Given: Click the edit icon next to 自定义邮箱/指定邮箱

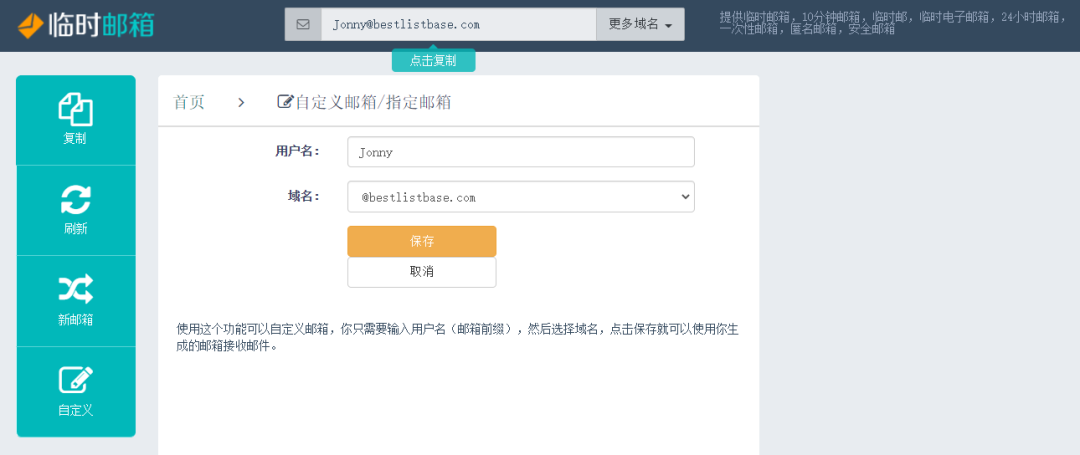Looking at the screenshot, I should (x=284, y=102).
